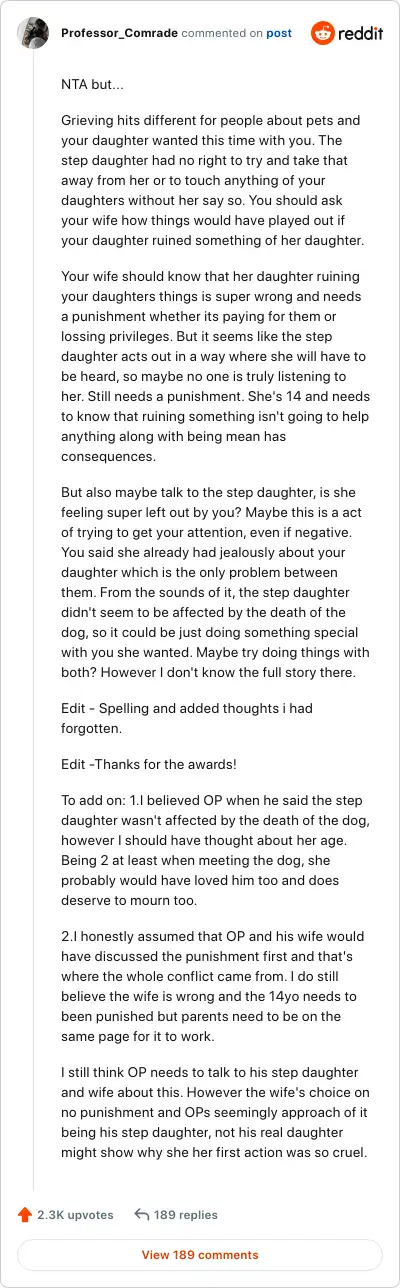Visit the Professor_Comrade user profile link
This screenshot has height=1288, width=400.
120,33
